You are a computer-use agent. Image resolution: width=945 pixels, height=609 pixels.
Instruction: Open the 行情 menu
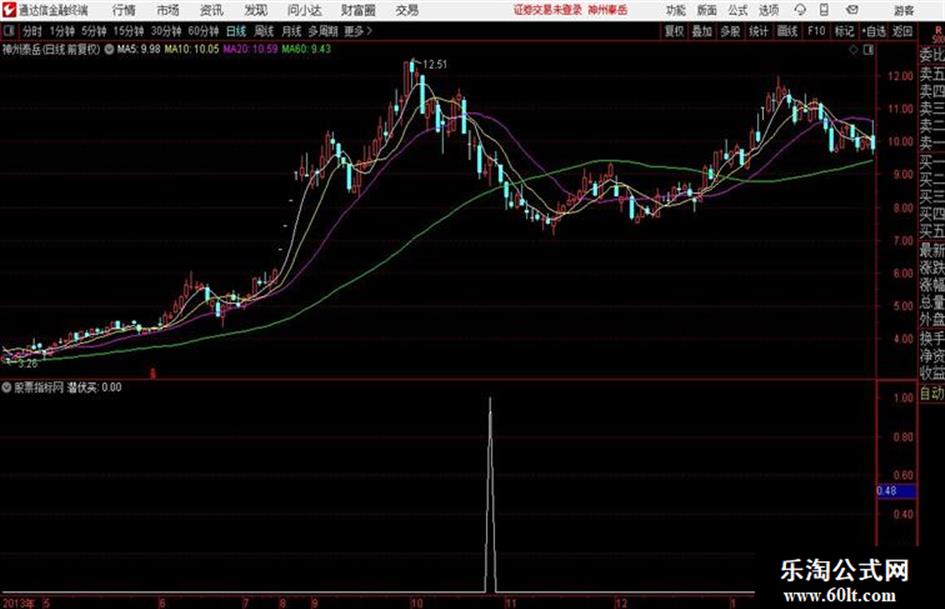pos(124,10)
